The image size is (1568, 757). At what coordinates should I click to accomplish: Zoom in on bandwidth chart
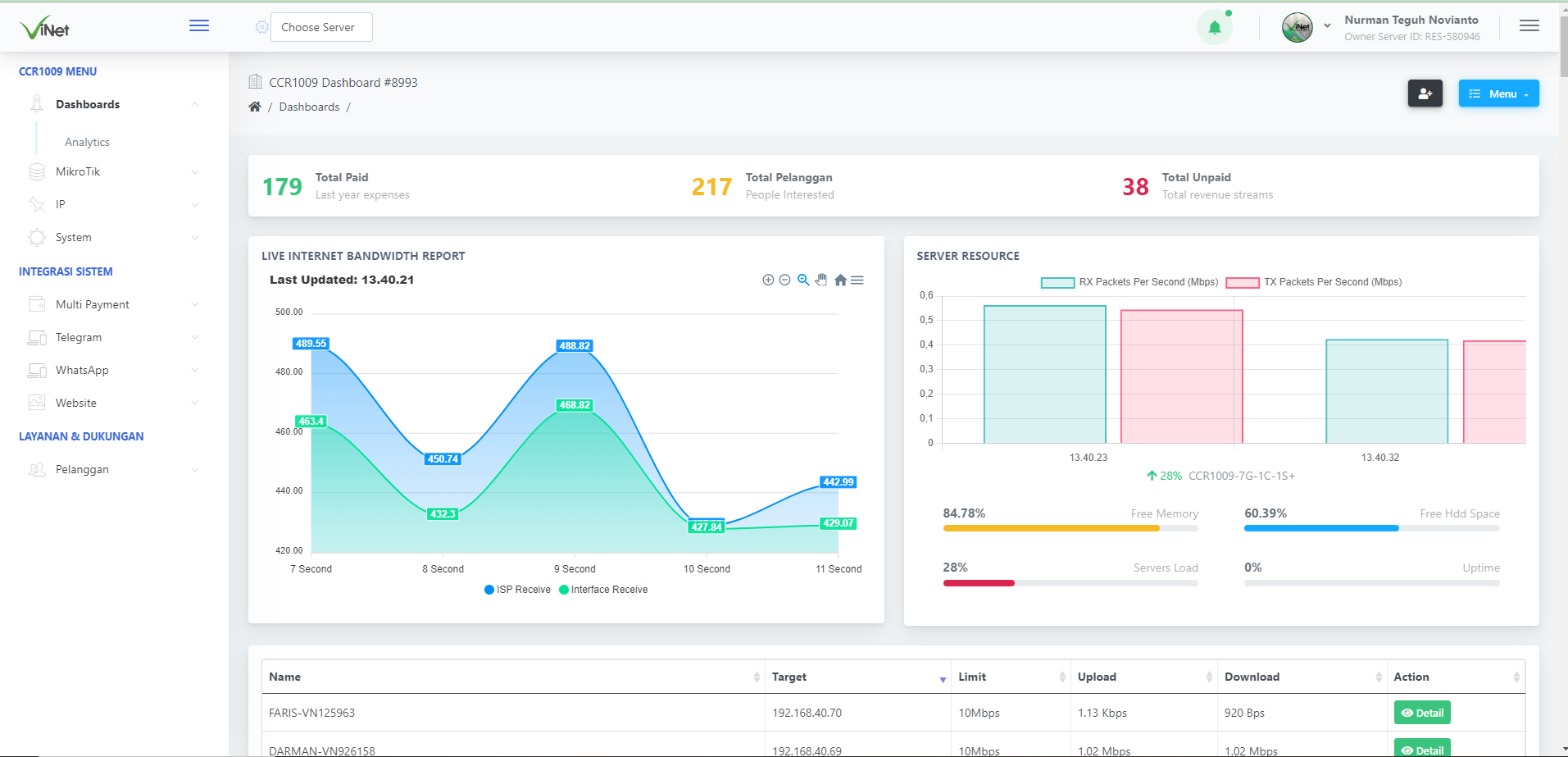[768, 280]
